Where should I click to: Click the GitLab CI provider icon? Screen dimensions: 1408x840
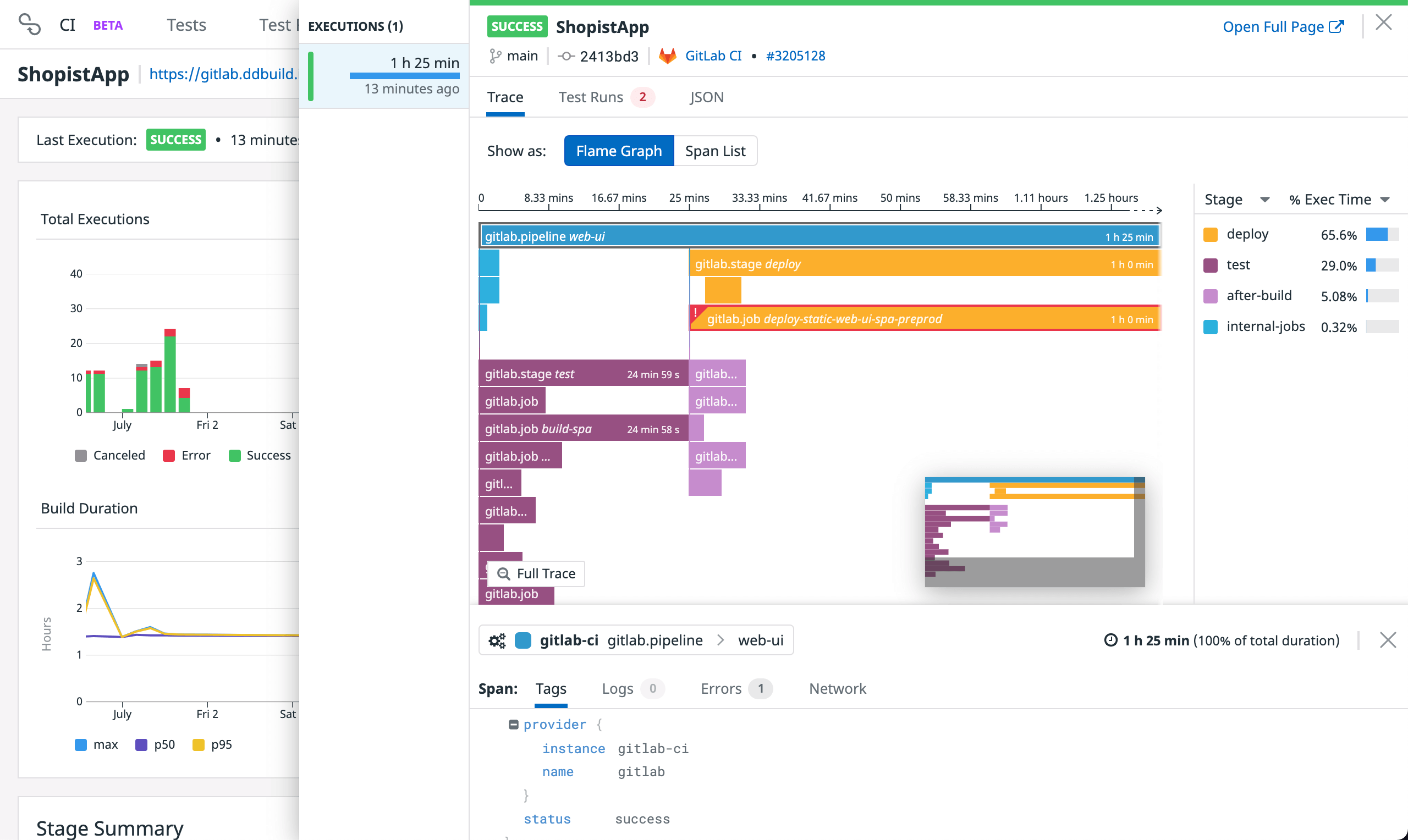[x=665, y=55]
